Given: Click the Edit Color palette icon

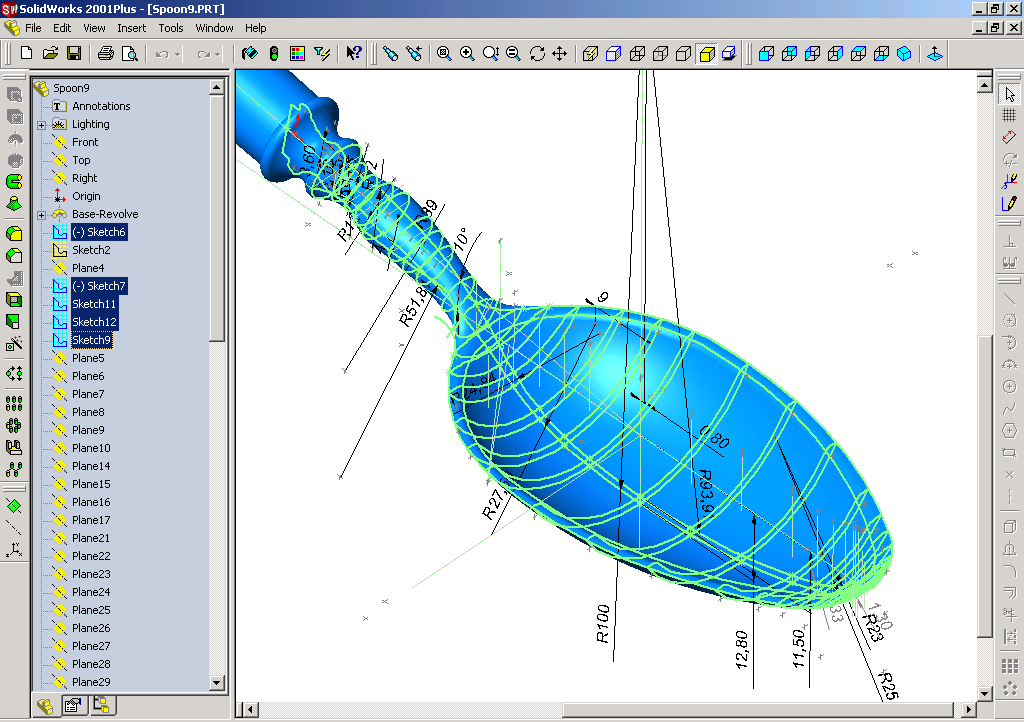Looking at the screenshot, I should [x=297, y=54].
